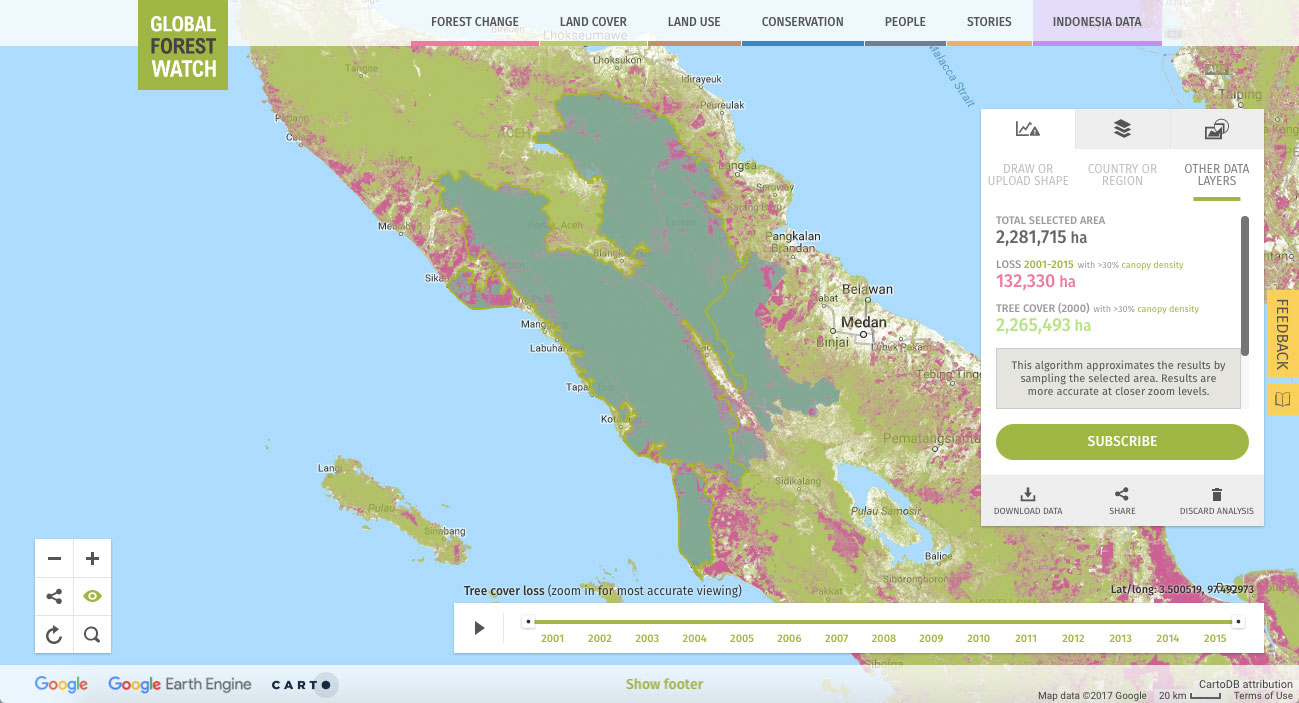Click the Google Earth Engine logo
Screen dimensions: 1299x703
point(180,685)
